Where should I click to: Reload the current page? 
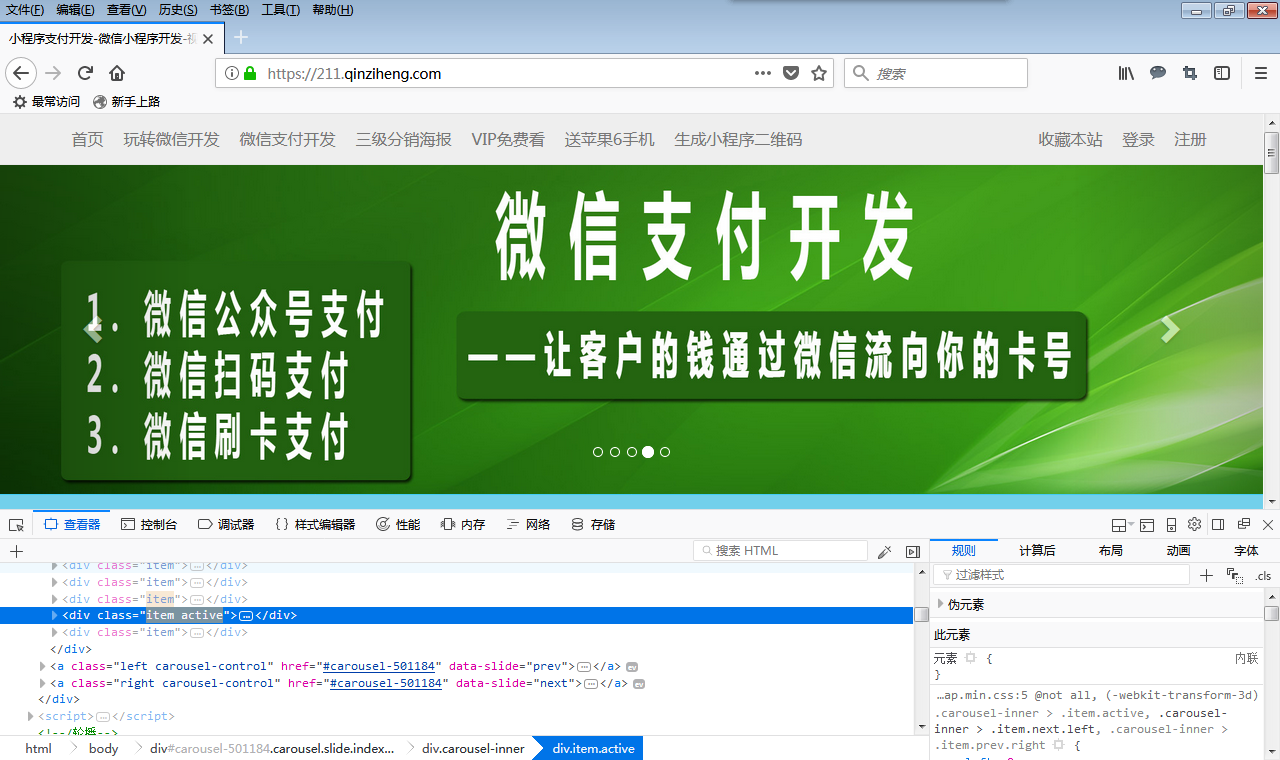tap(85, 73)
